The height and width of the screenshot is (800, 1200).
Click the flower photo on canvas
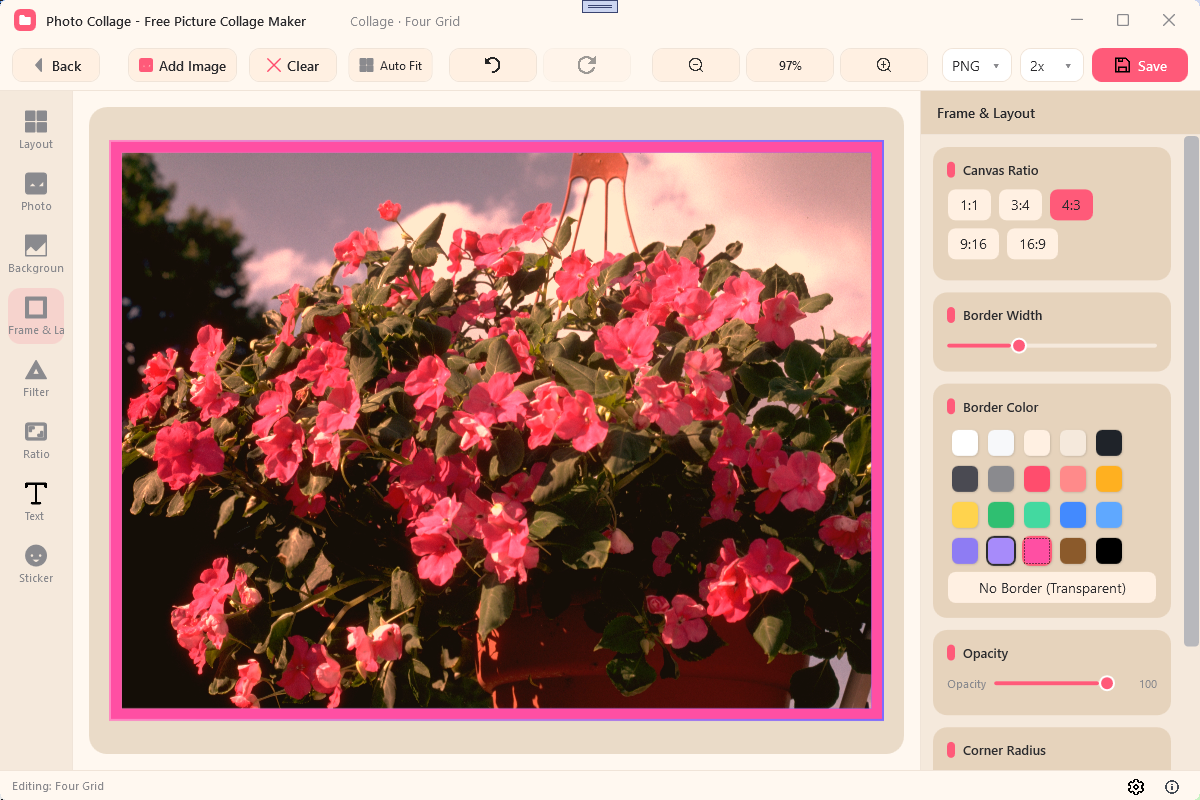(496, 430)
